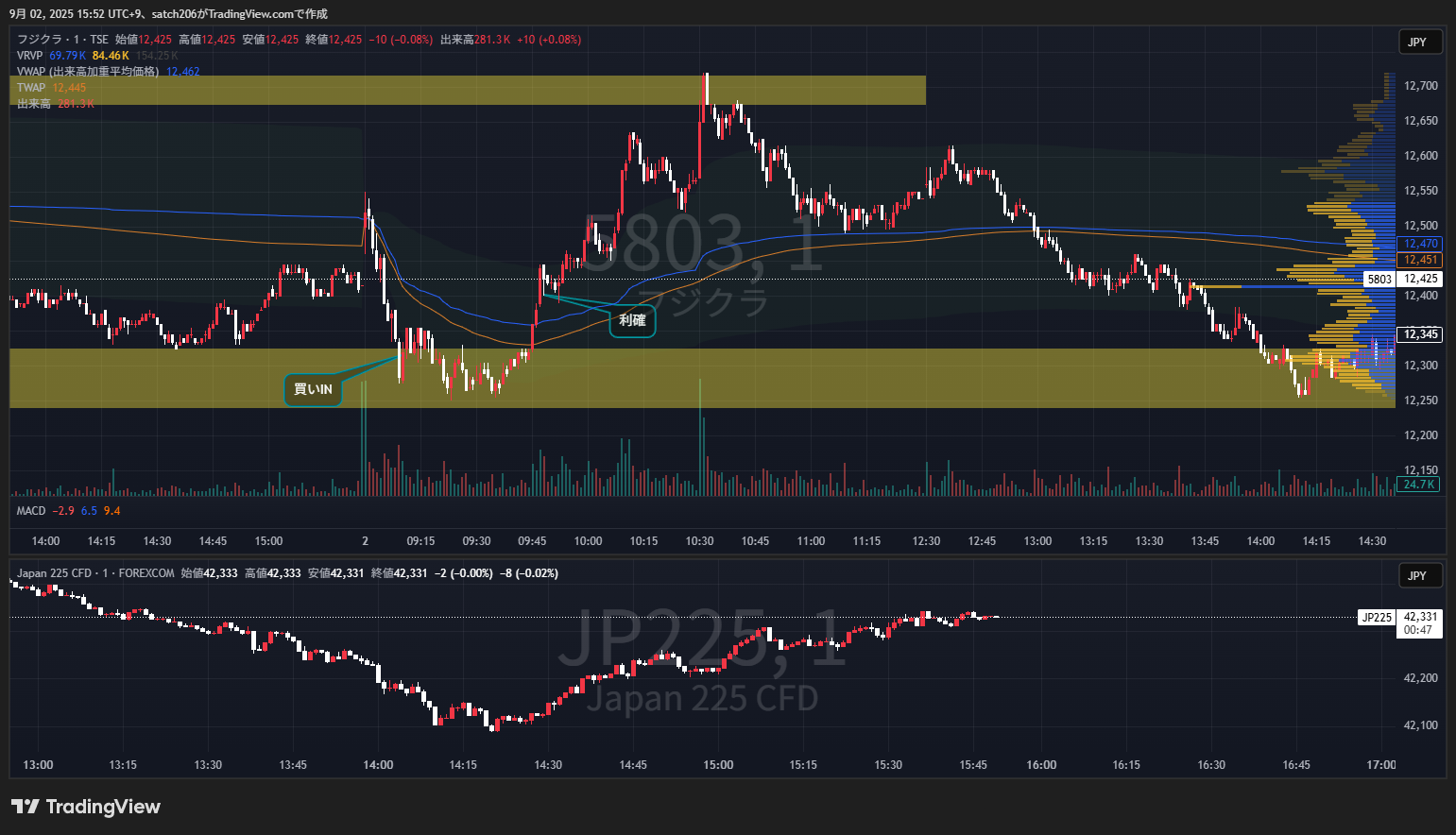Click the 42,331 last price label
This screenshot has height=835, width=1456.
(x=1420, y=617)
